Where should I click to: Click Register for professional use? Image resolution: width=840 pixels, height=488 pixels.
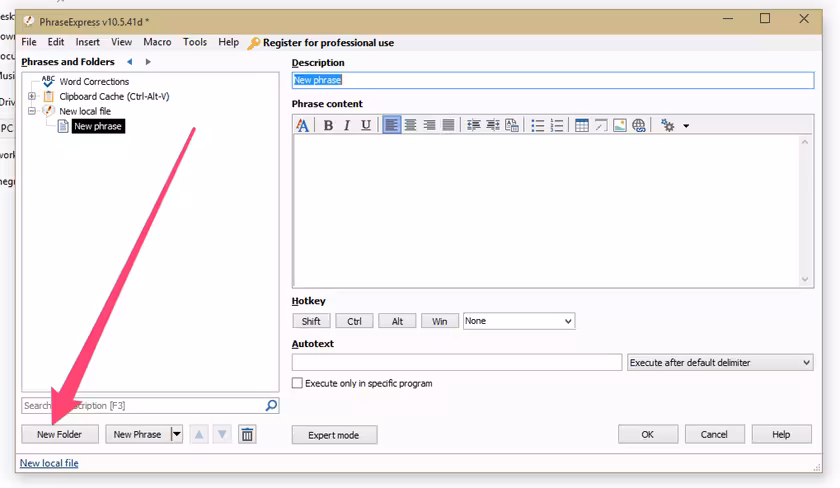328,43
